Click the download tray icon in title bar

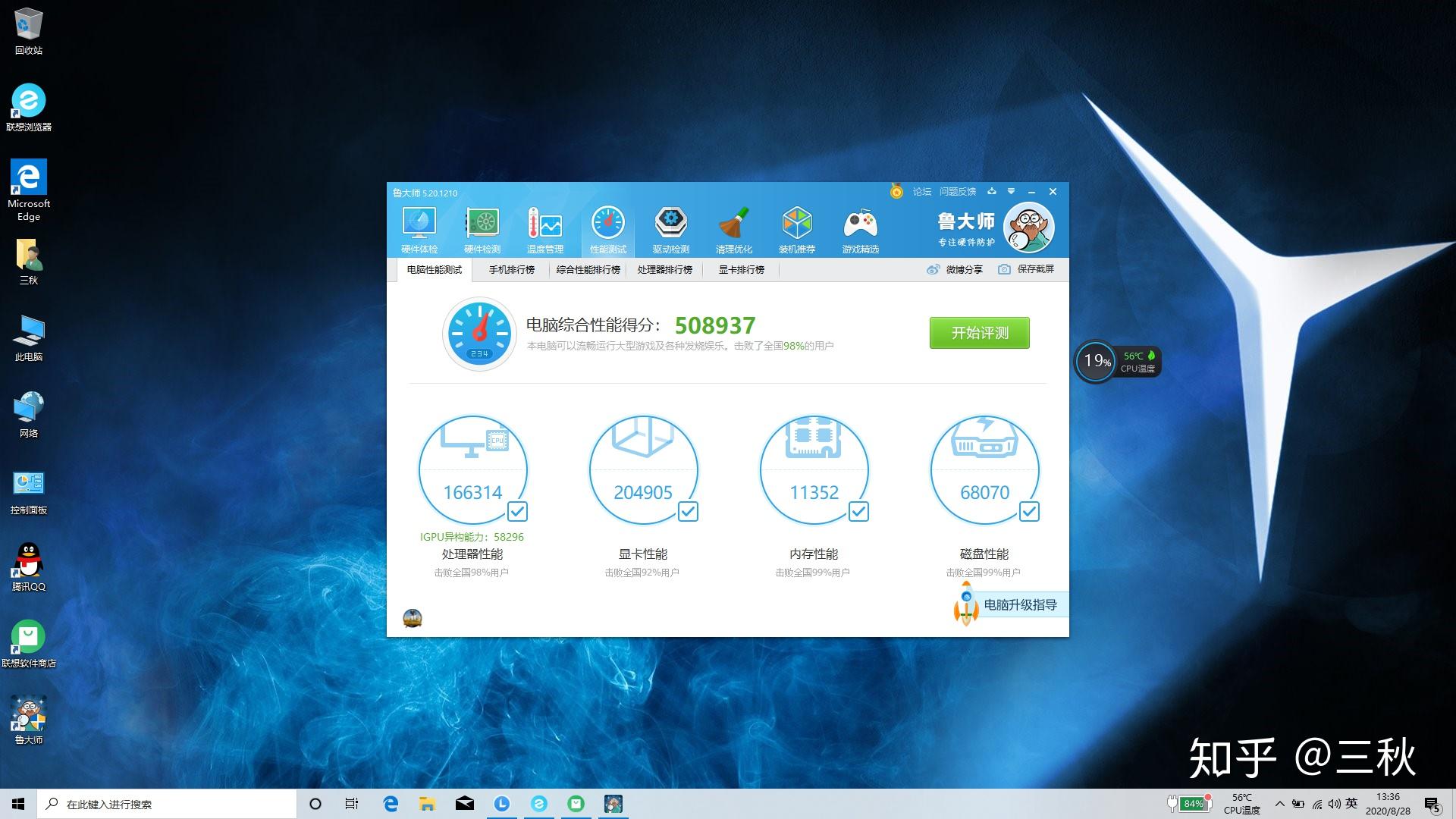(991, 191)
